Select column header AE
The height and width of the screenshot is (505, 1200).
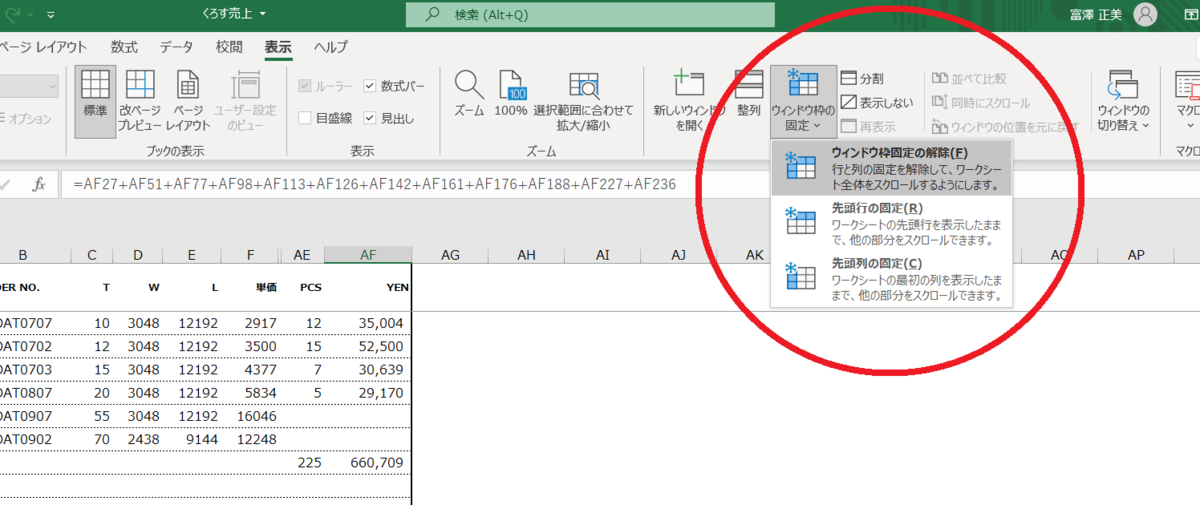pyautogui.click(x=304, y=256)
